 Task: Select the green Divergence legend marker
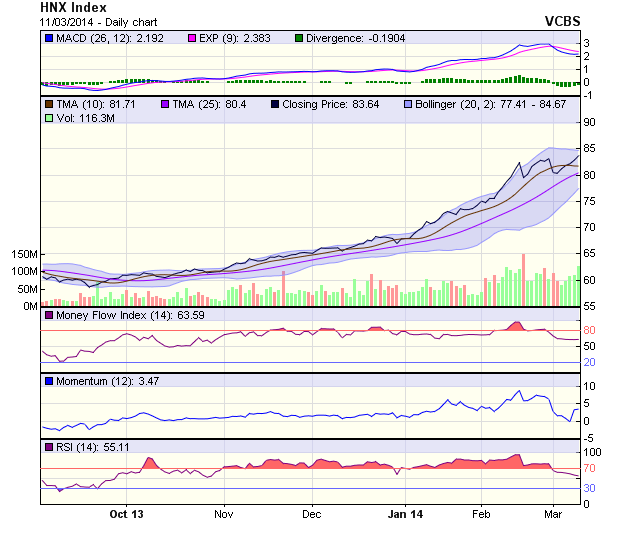click(299, 38)
